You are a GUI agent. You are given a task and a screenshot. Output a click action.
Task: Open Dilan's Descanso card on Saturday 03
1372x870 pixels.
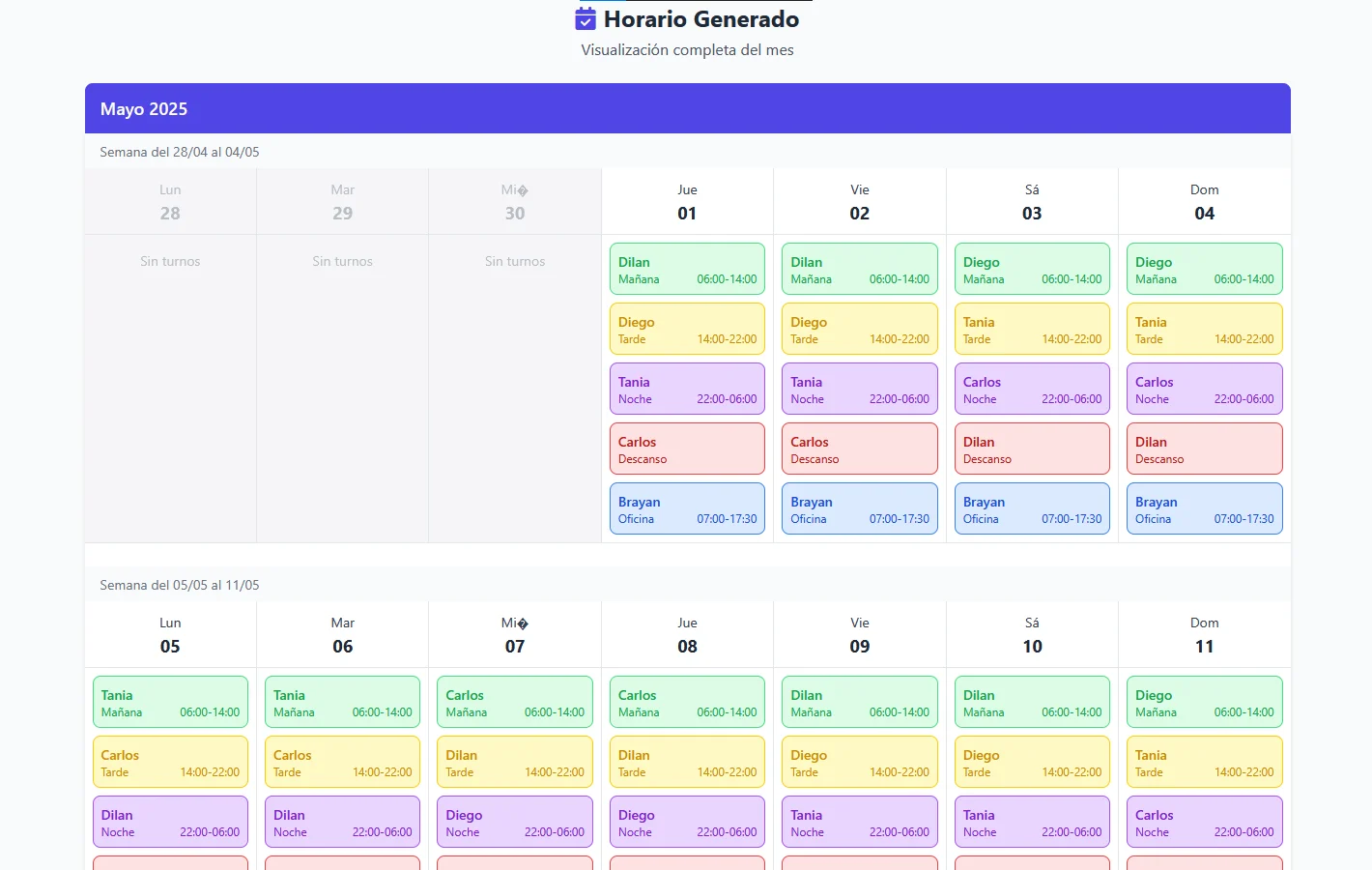pos(1032,449)
